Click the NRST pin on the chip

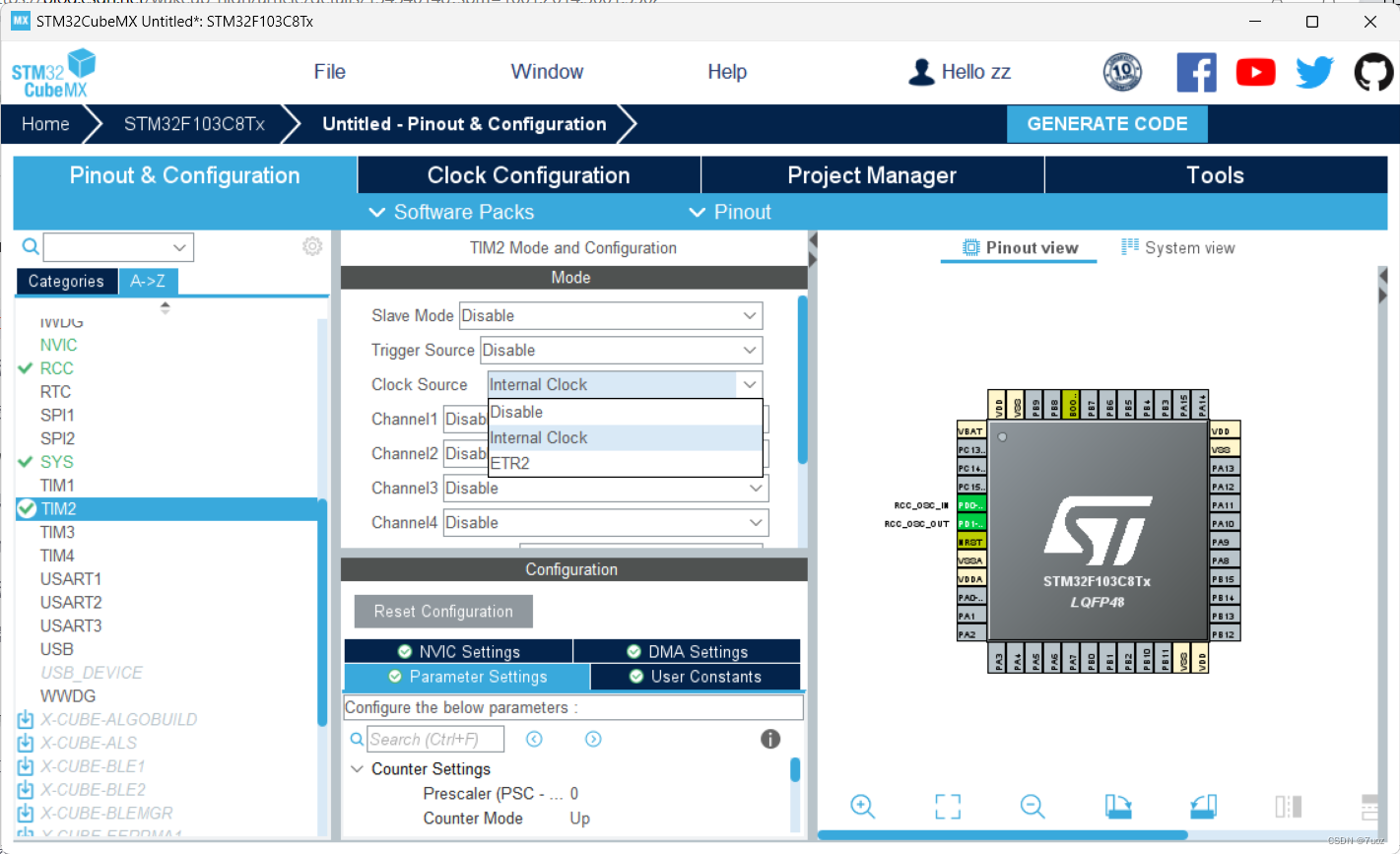(970, 542)
